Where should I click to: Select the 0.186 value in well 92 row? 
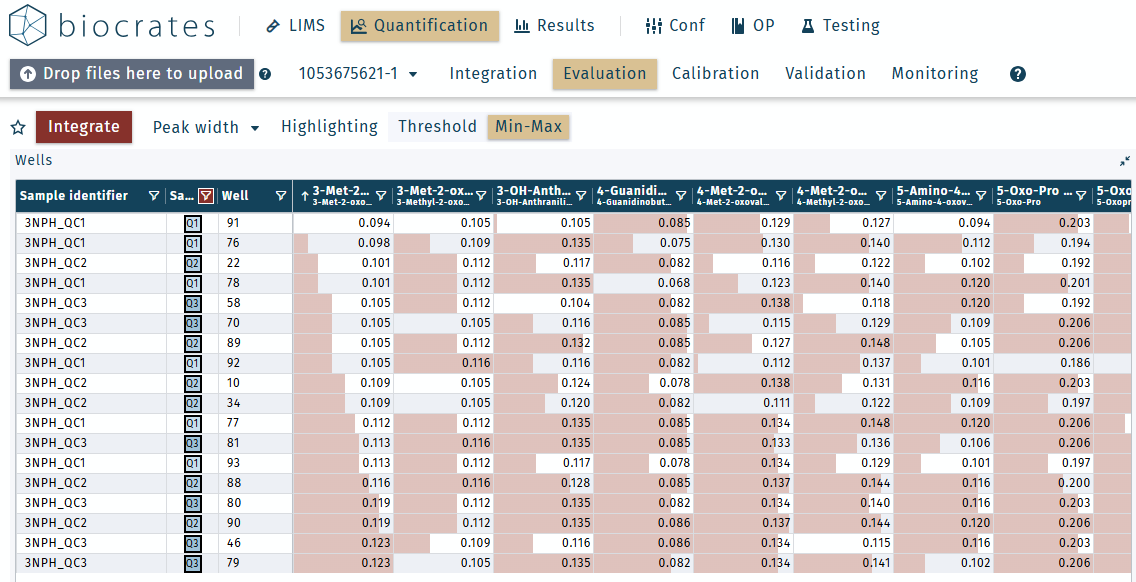1043,363
